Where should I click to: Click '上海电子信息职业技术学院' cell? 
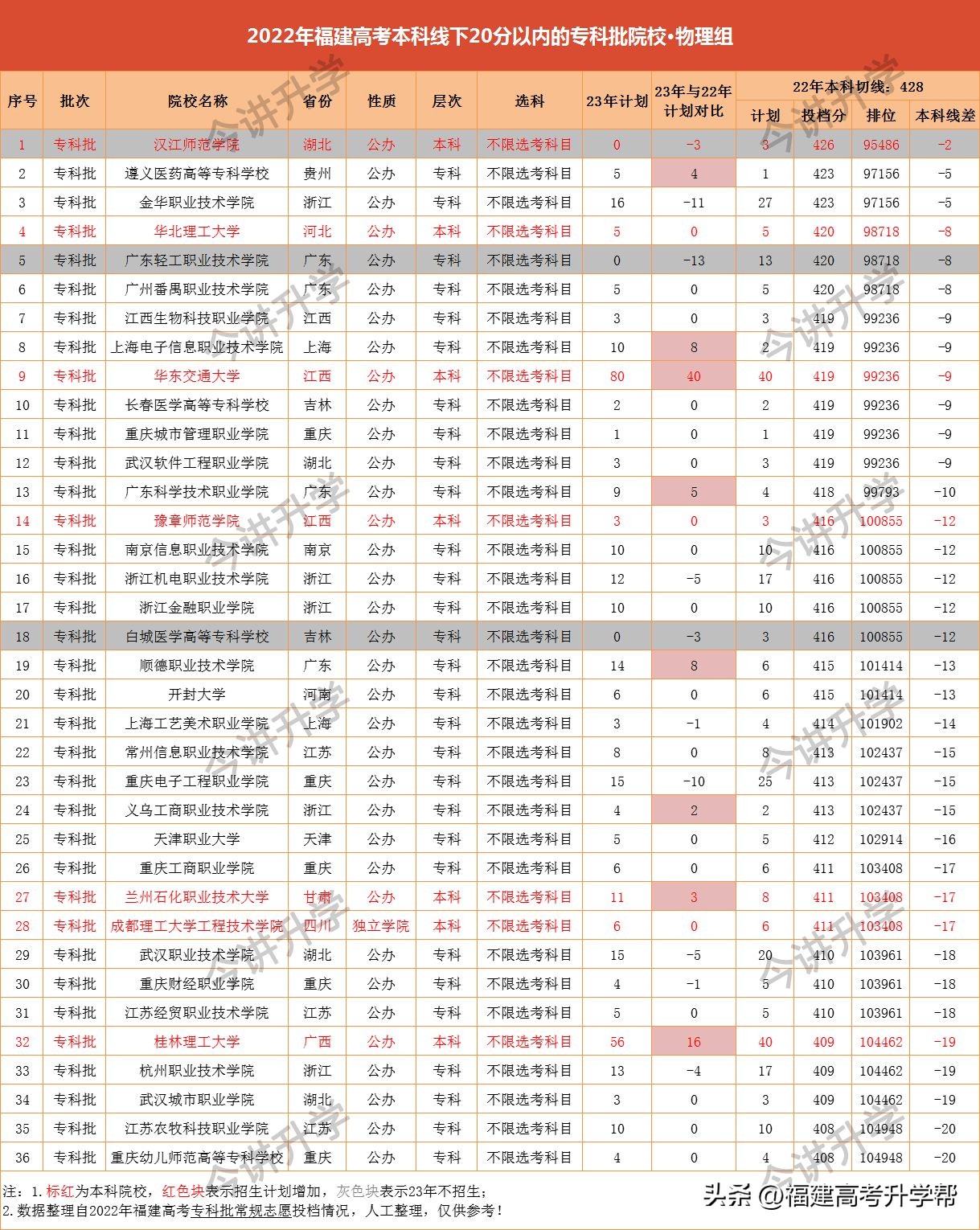[x=197, y=347]
